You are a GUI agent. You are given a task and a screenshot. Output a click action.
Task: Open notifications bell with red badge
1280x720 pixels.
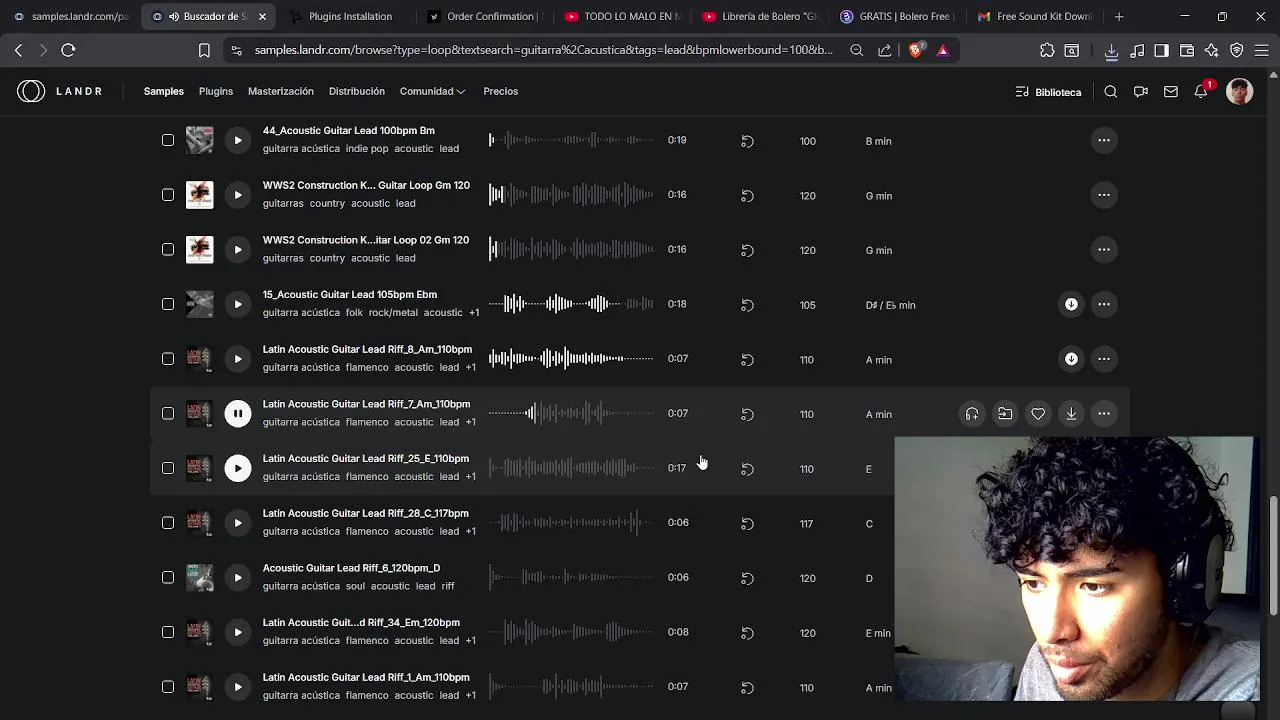click(x=1202, y=91)
